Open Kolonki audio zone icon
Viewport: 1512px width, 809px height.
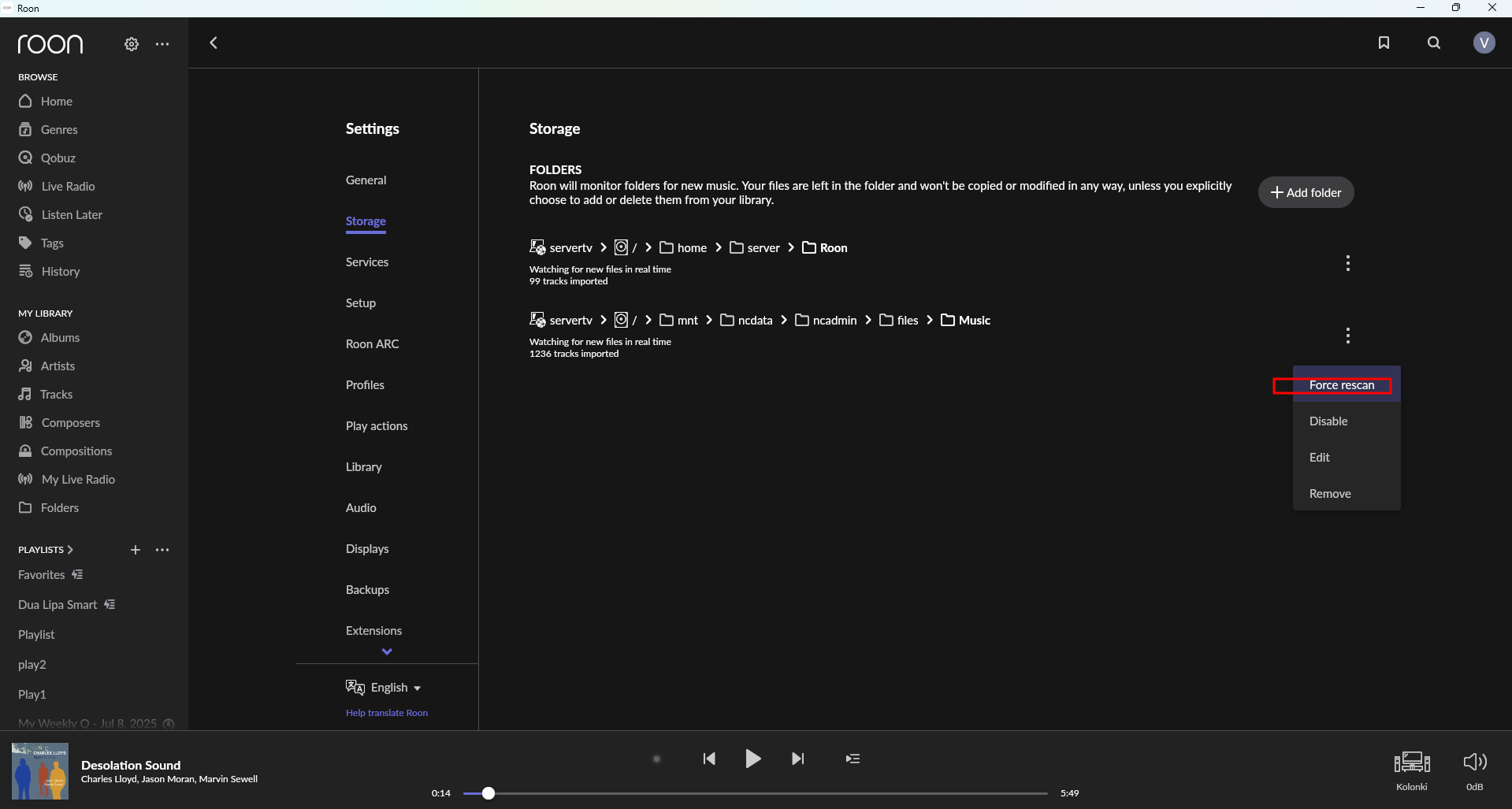click(1411, 763)
